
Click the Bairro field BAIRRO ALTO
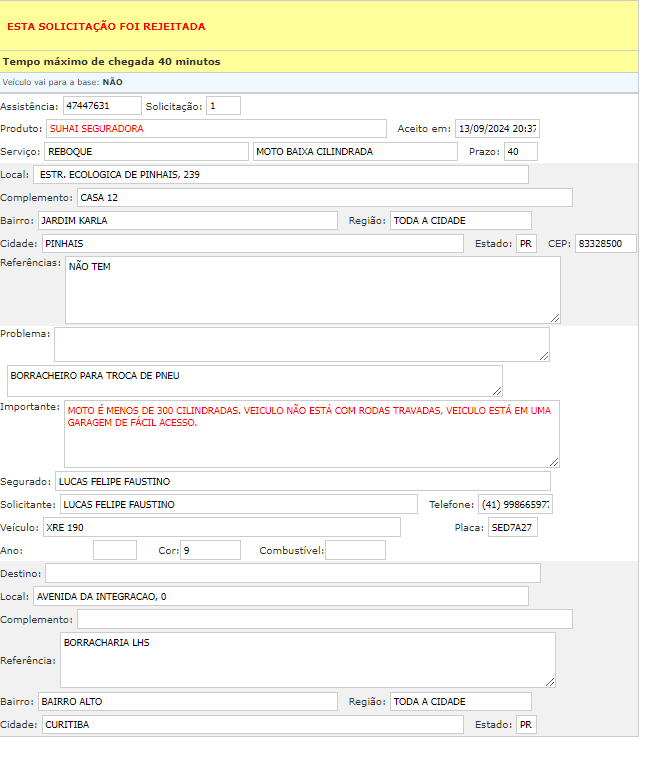coord(188,702)
